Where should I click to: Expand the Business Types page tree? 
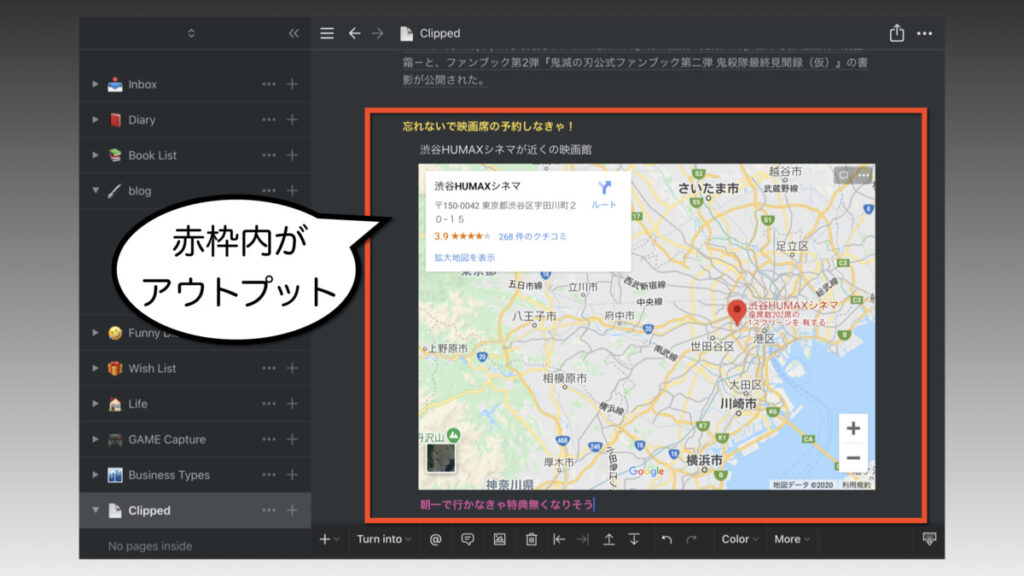click(95, 475)
